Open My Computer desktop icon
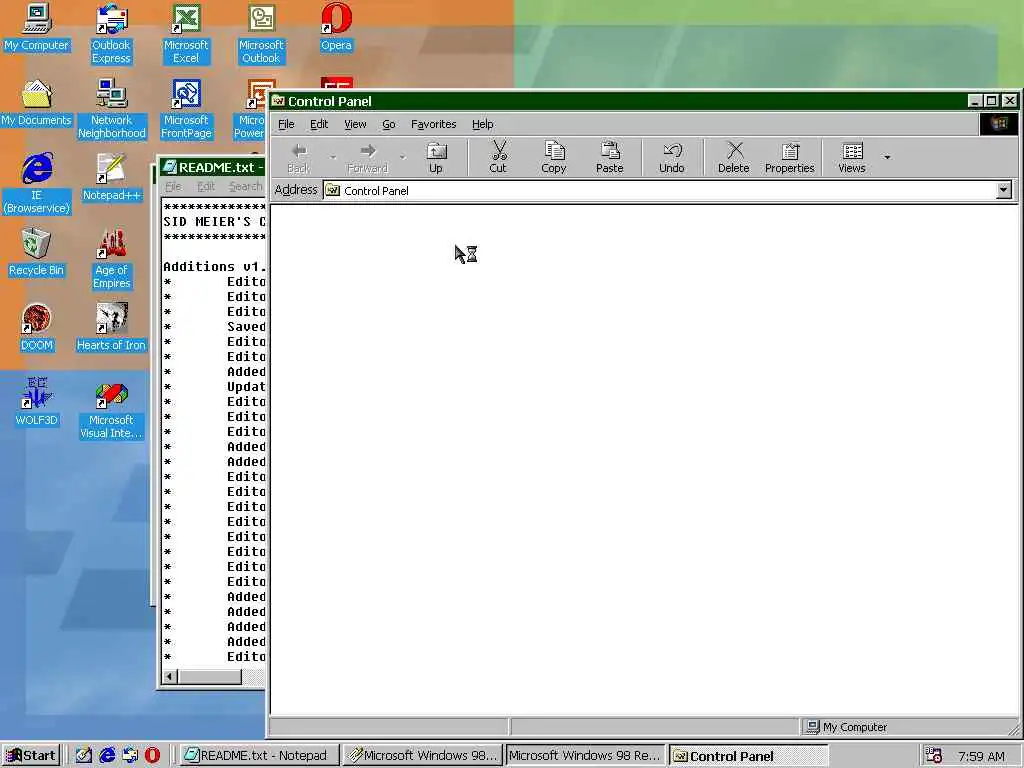This screenshot has height=768, width=1024. [x=37, y=28]
